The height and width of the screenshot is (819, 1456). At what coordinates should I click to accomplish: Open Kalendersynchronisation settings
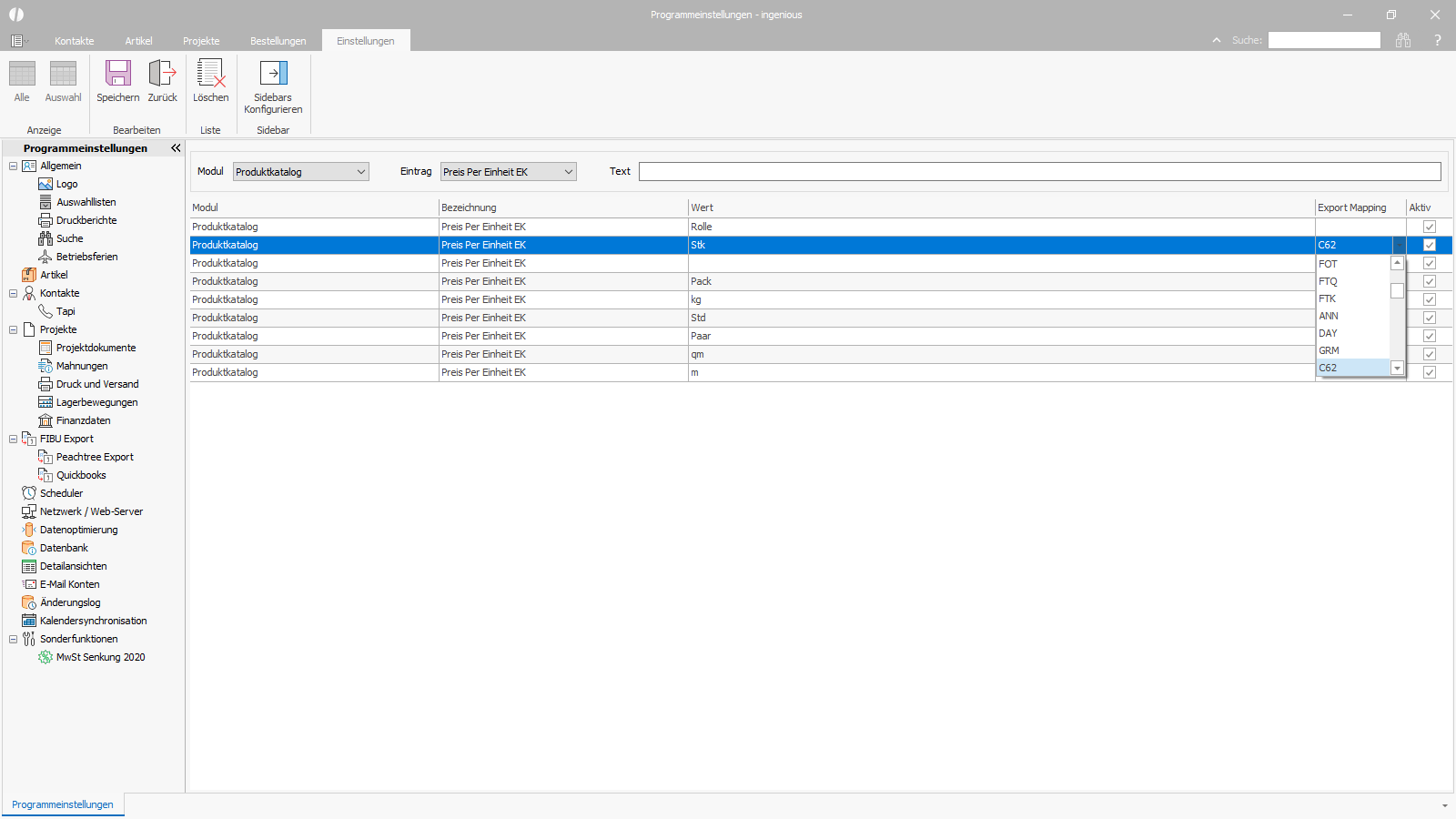tap(93, 621)
